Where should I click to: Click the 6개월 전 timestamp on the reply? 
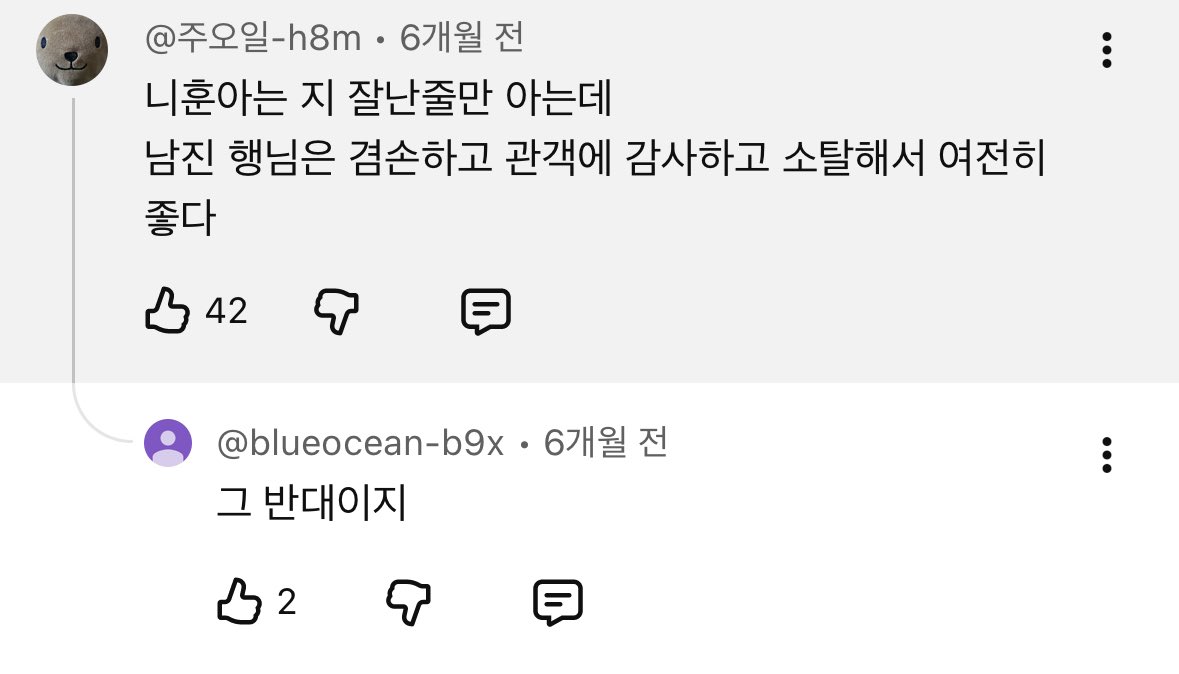point(605,442)
